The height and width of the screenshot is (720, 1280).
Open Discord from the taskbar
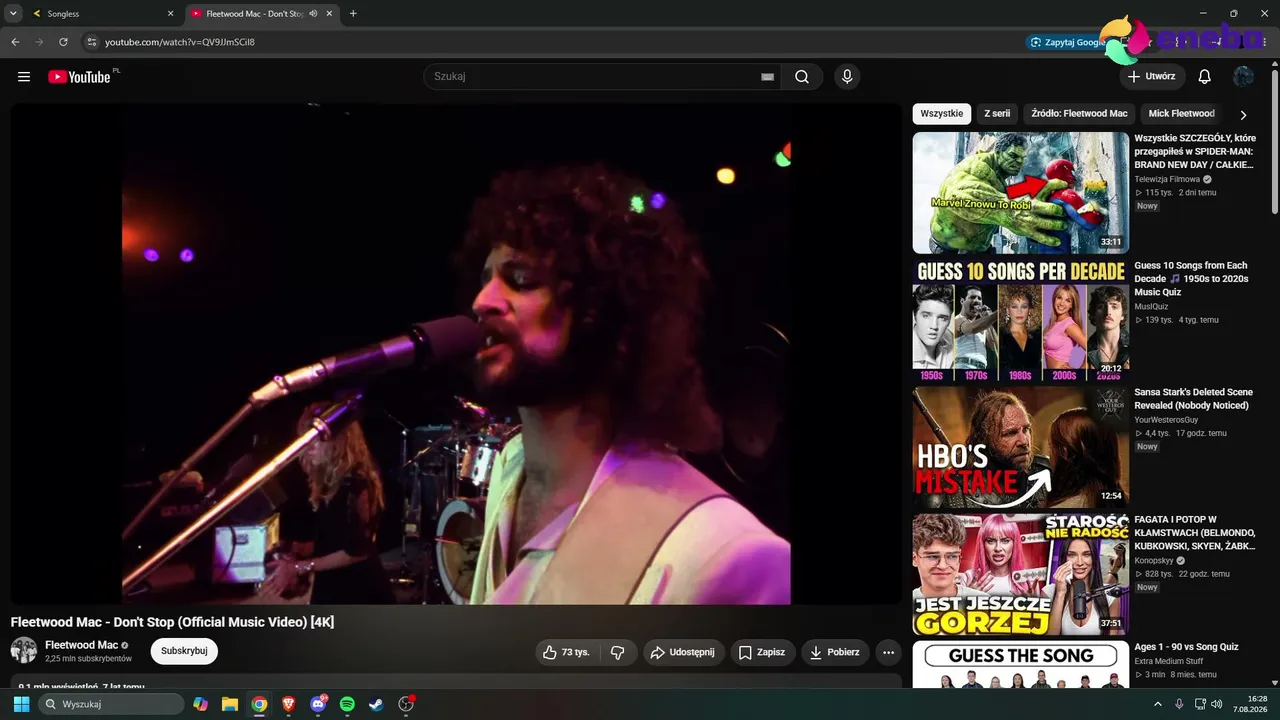pos(318,704)
